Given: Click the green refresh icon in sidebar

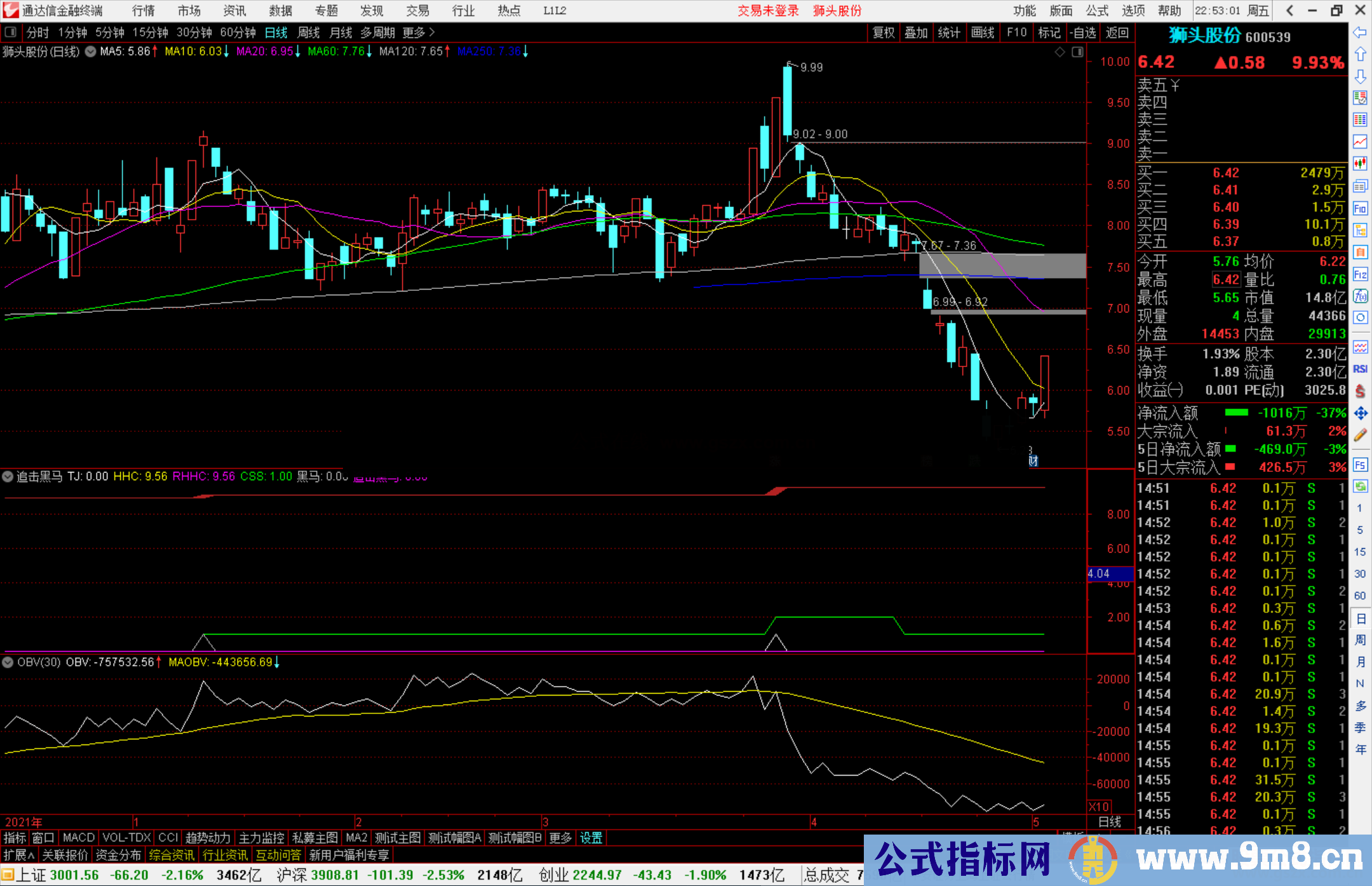Looking at the screenshot, I should click(x=1360, y=487).
